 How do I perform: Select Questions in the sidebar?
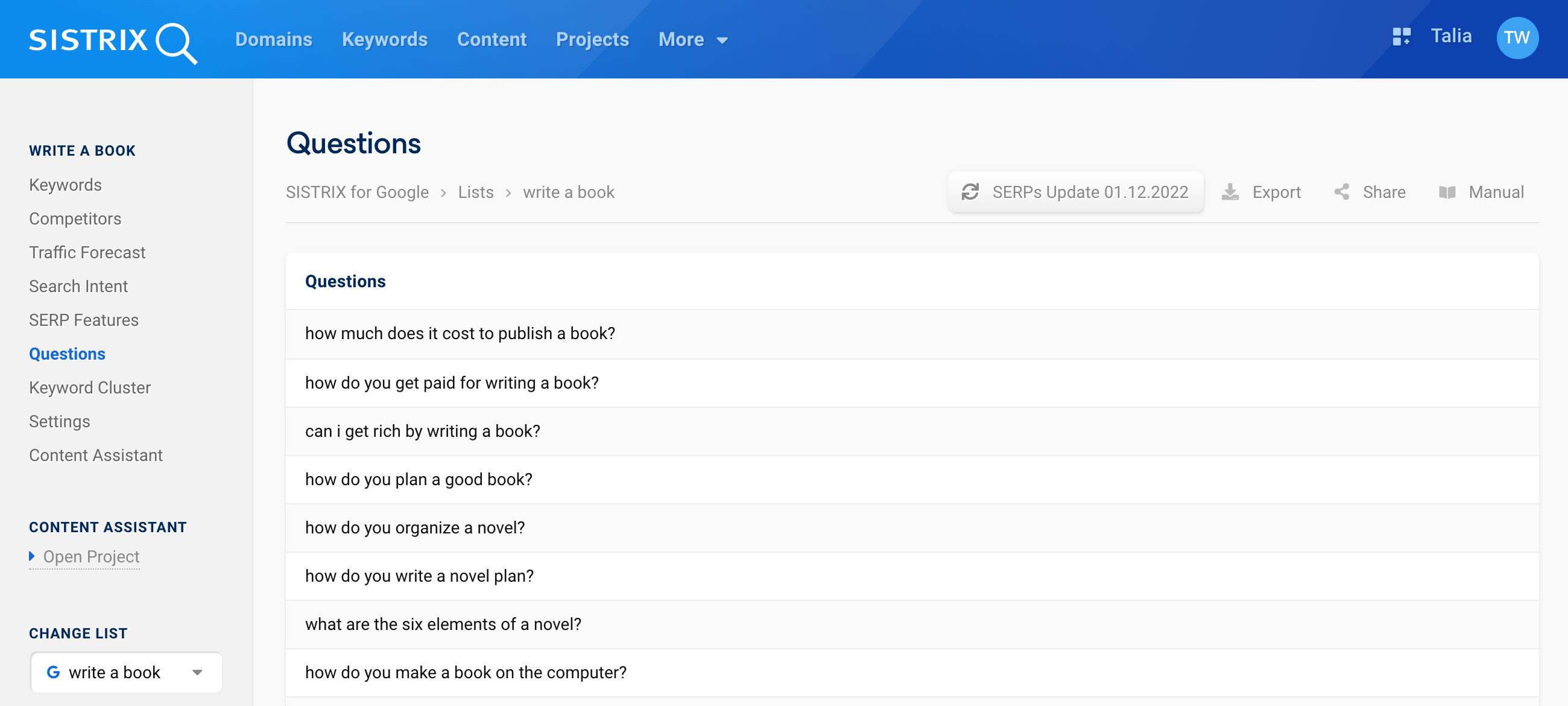[x=67, y=354]
